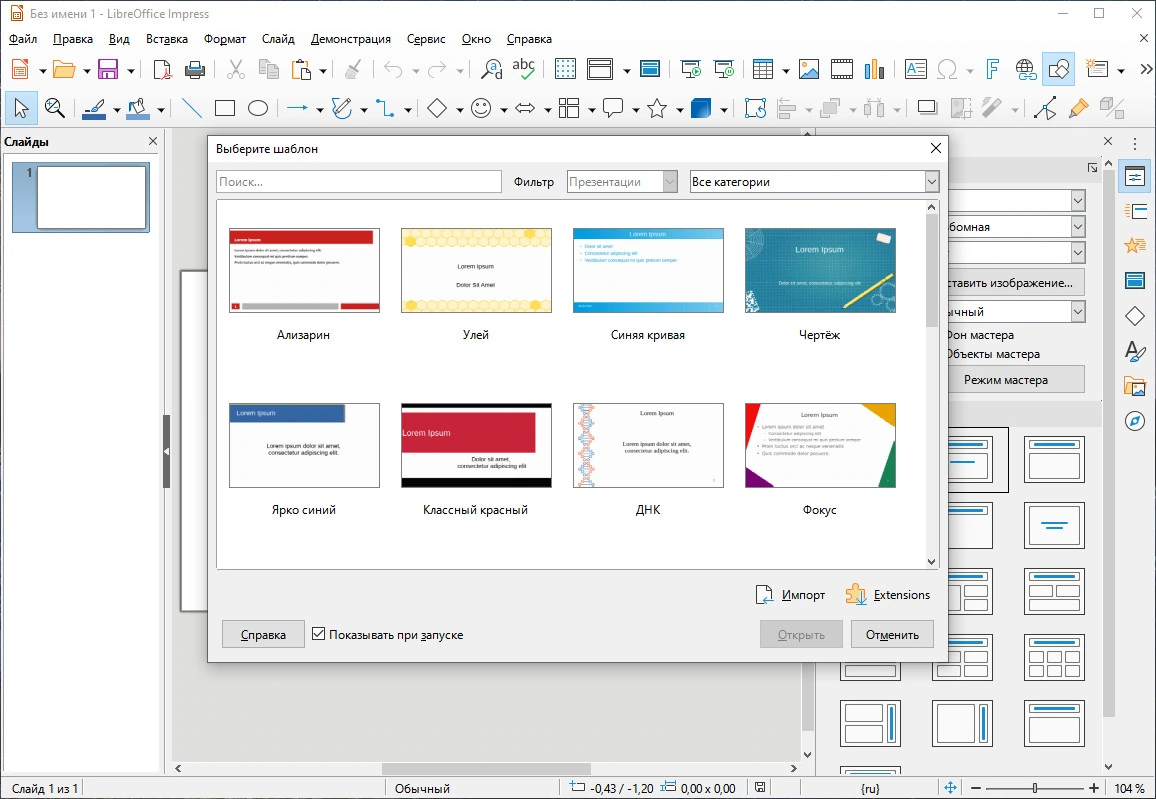Open sidebar Gallery icon
Viewport: 1156px width, 799px height.
point(1135,385)
